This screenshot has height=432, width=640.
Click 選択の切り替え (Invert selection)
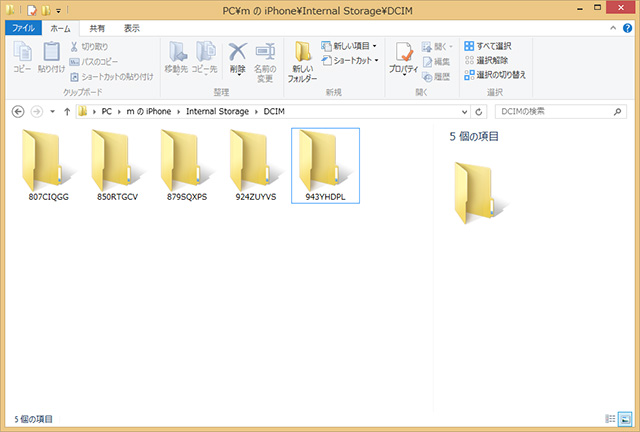pyautogui.click(x=495, y=75)
